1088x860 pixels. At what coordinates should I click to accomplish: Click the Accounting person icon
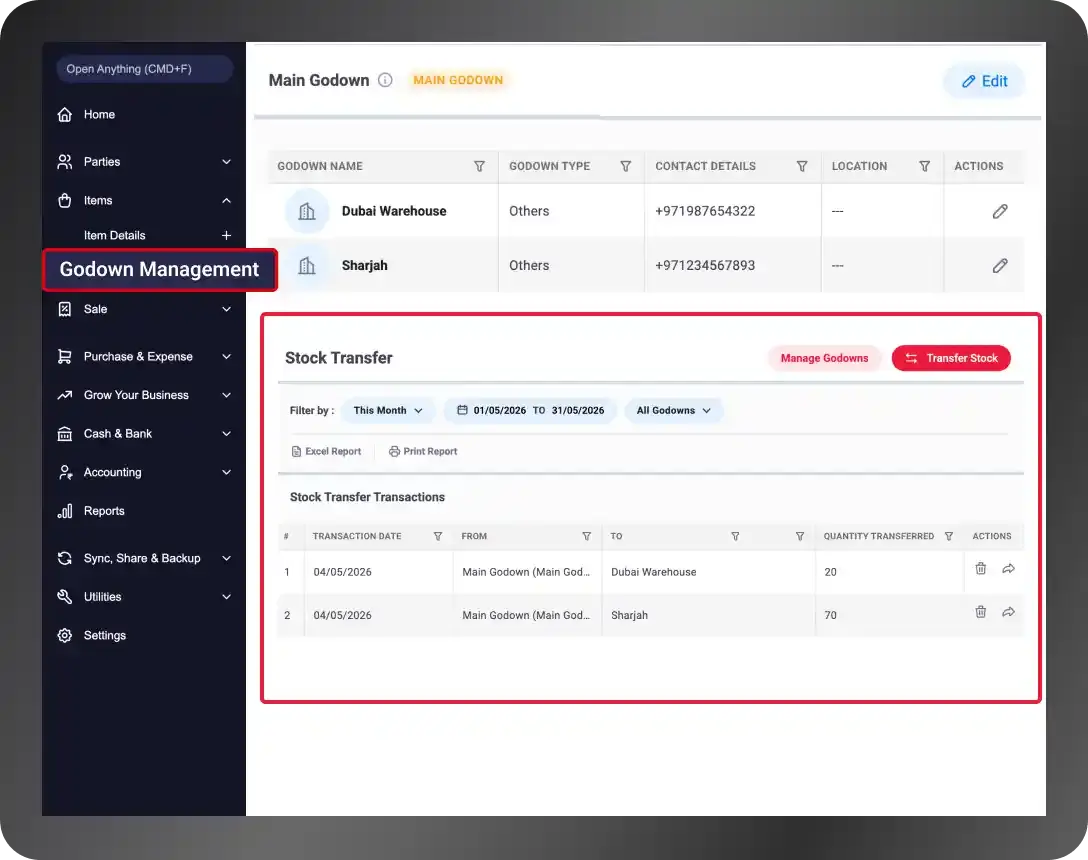tap(65, 472)
